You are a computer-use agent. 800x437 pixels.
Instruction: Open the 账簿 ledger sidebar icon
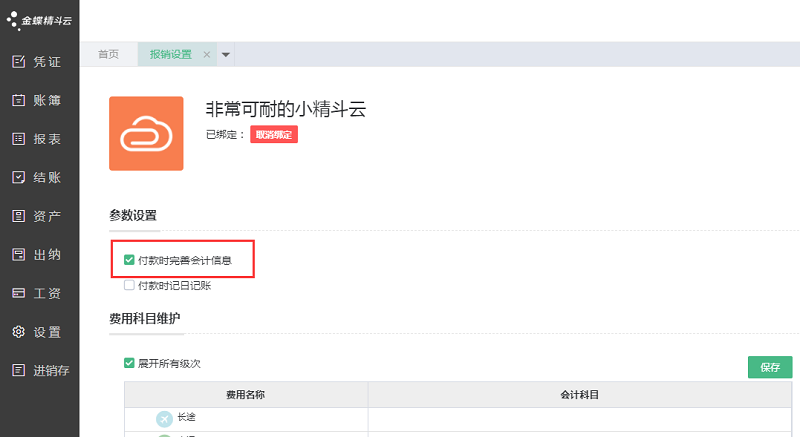point(18,100)
